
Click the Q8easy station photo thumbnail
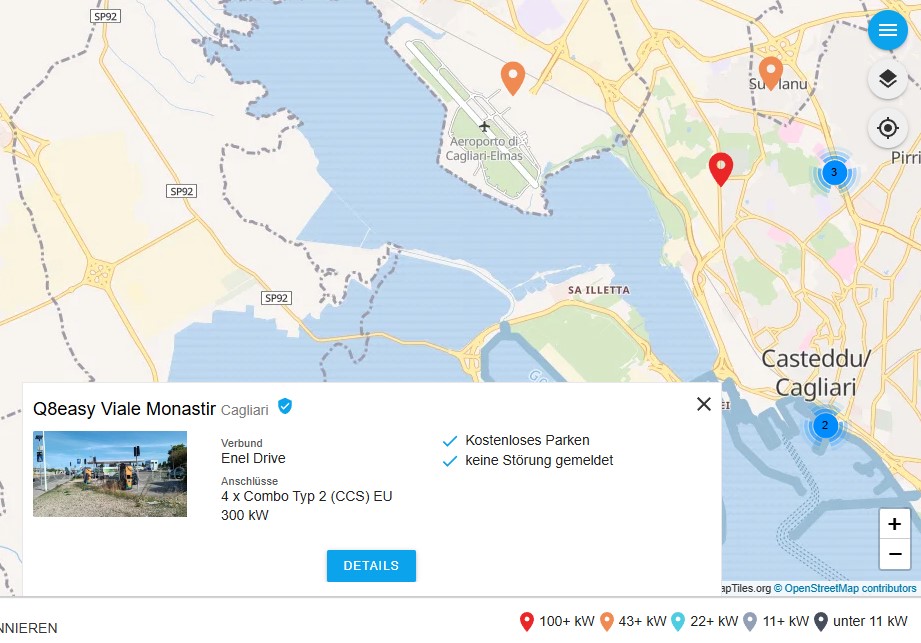(x=110, y=473)
